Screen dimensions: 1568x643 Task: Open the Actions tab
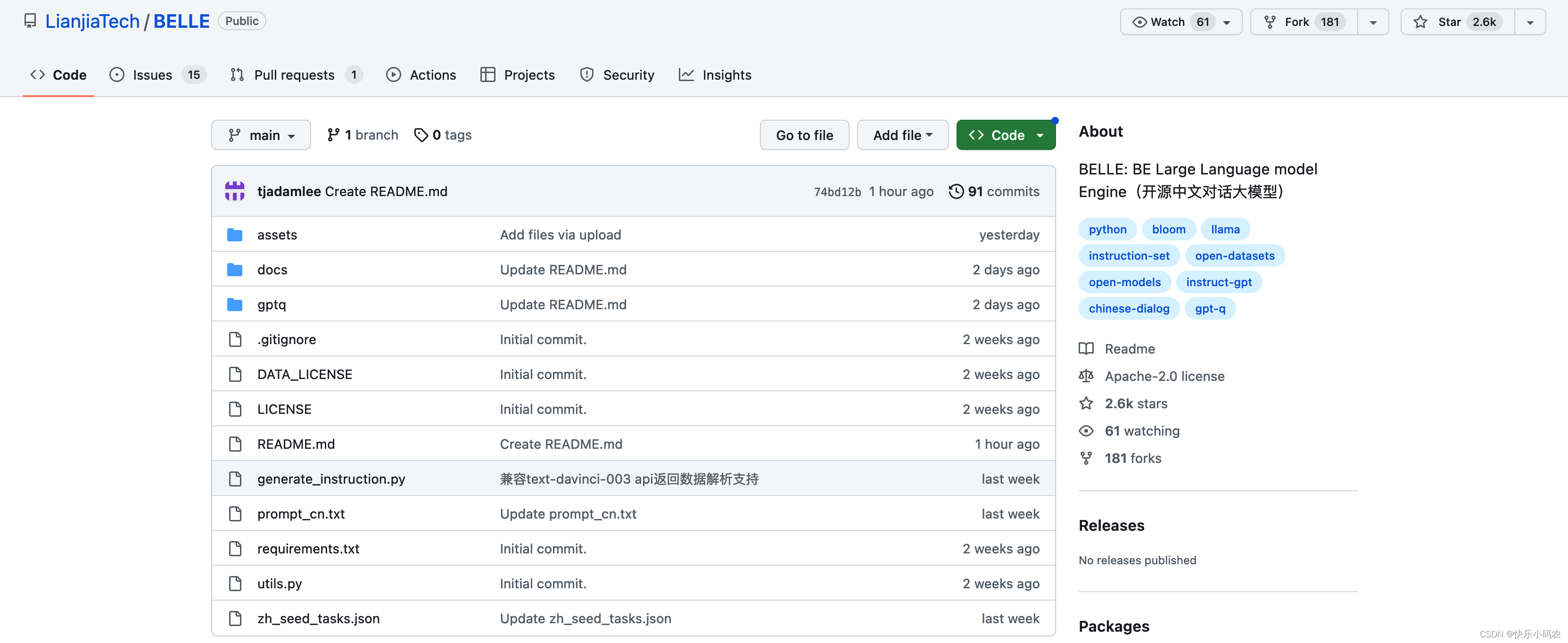pos(421,75)
